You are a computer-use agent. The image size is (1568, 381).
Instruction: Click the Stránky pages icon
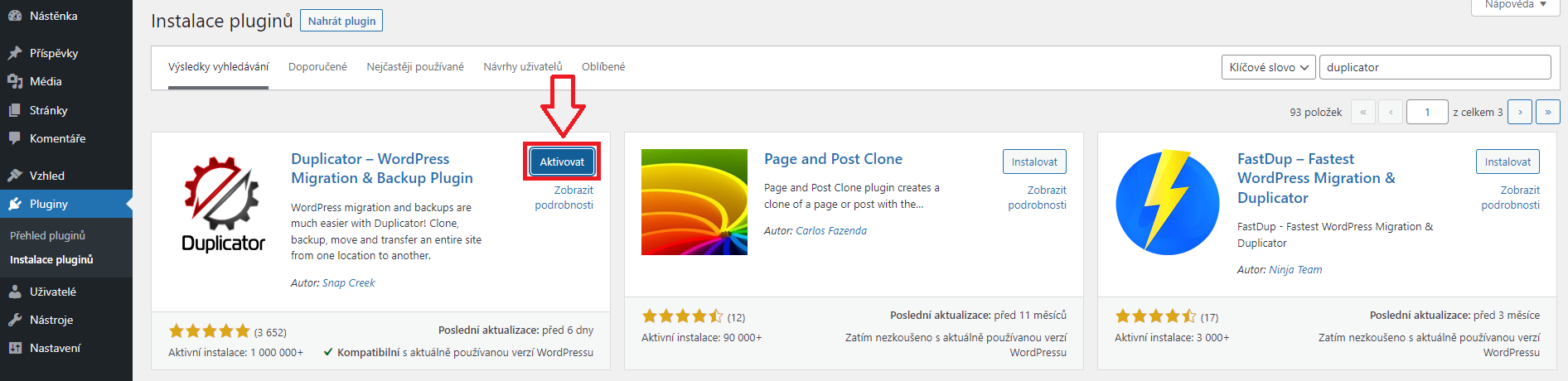click(x=15, y=110)
